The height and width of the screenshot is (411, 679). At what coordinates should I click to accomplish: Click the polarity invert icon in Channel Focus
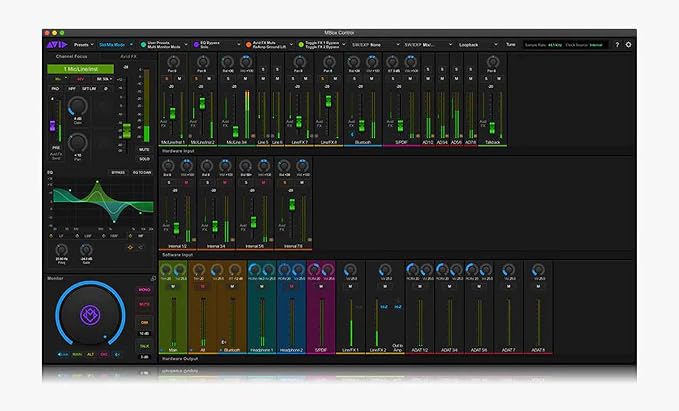coord(106,89)
